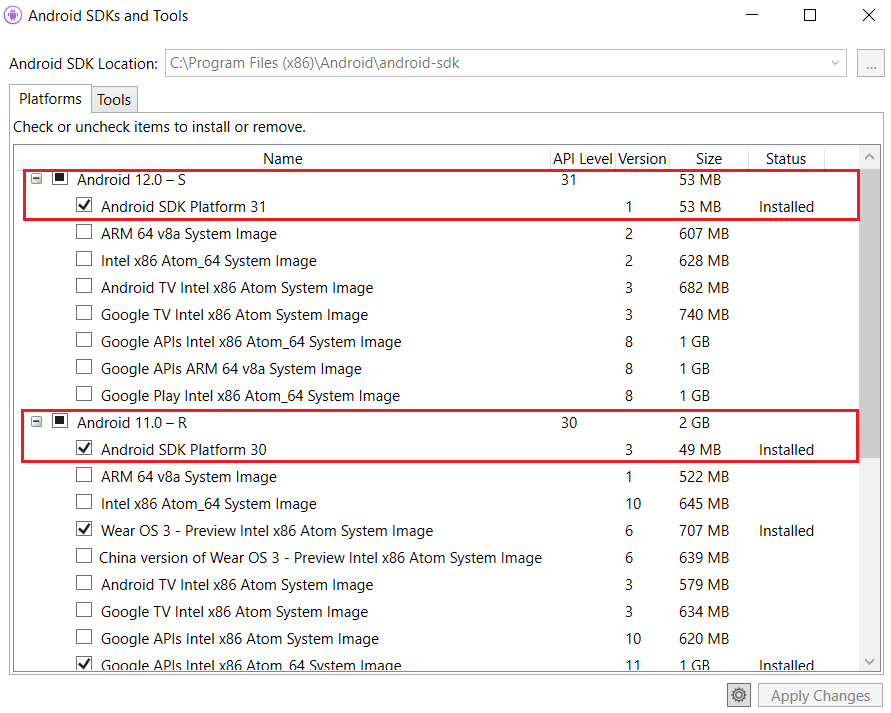The width and height of the screenshot is (891, 713).
Task: Select the Platforms tab
Action: 50,99
